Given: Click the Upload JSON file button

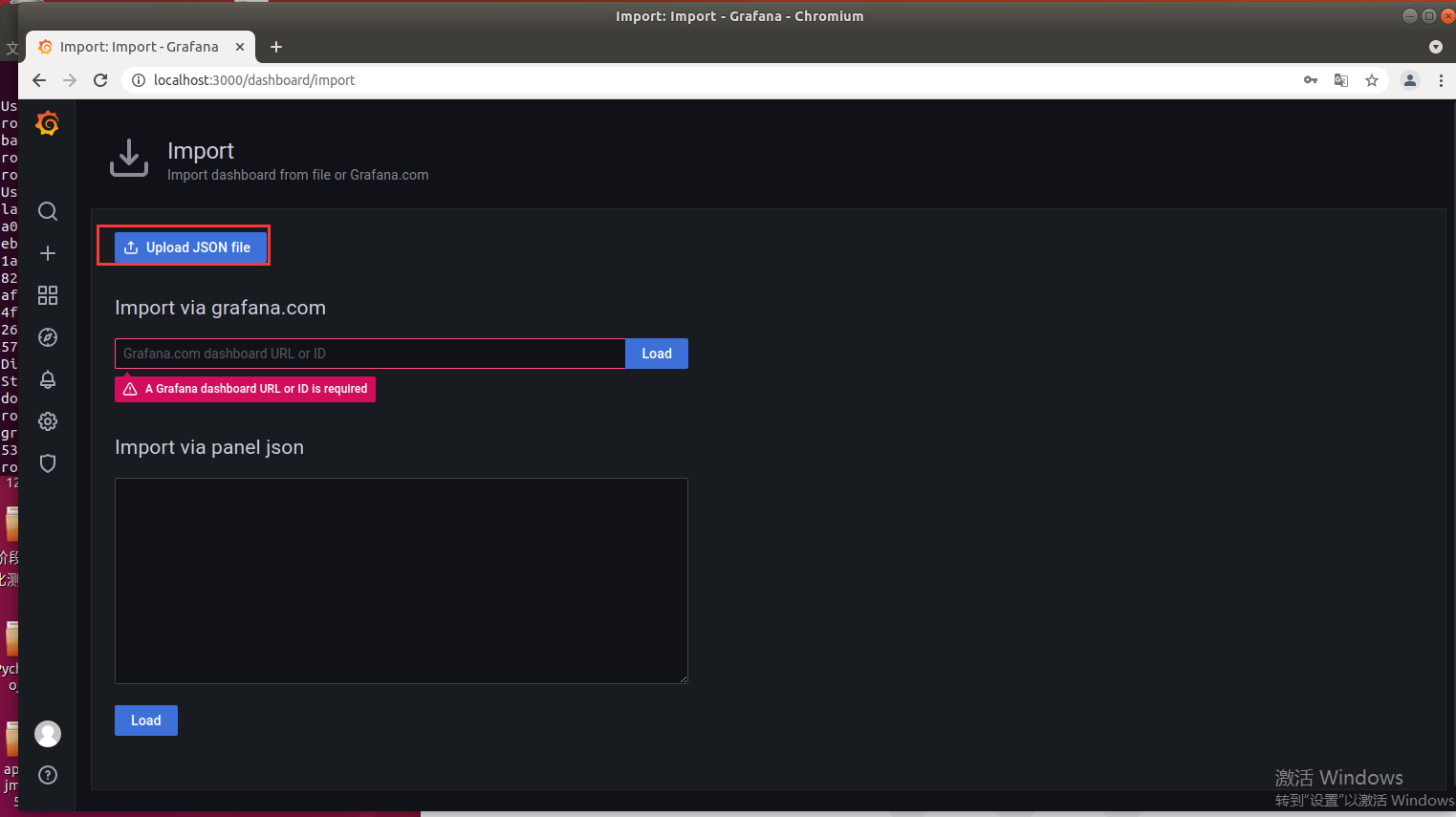Looking at the screenshot, I should [x=190, y=247].
